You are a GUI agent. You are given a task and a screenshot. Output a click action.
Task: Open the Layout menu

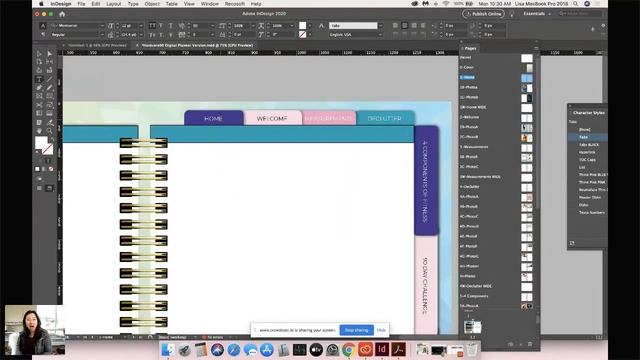point(113,4)
